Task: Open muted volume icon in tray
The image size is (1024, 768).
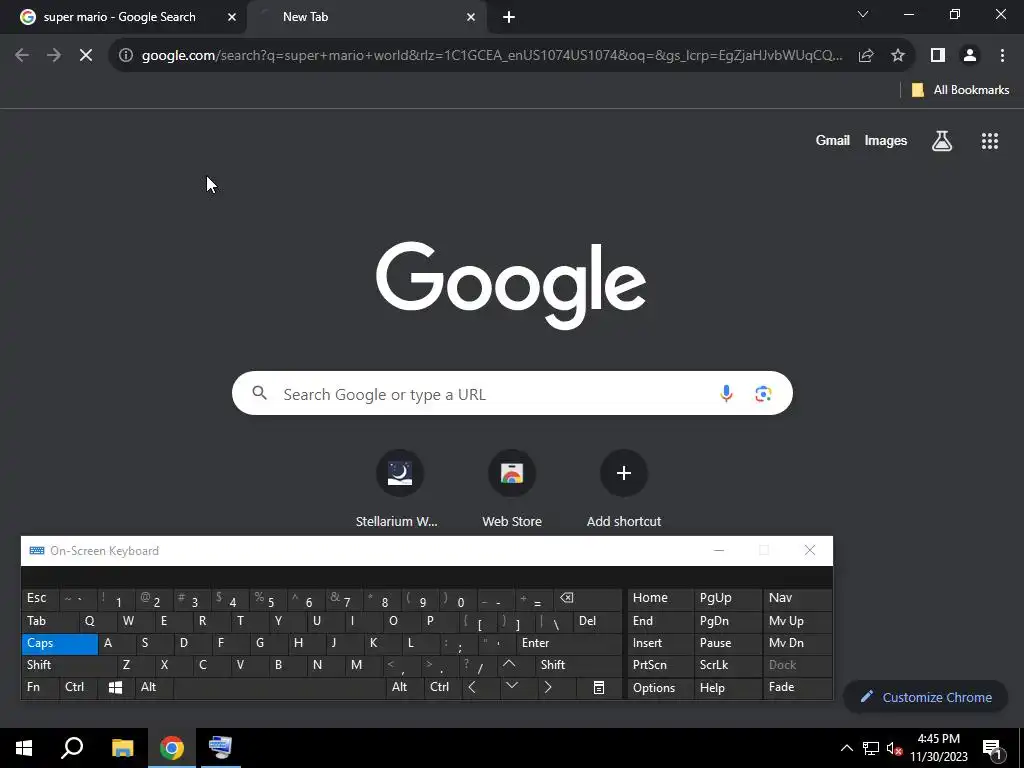Action: 894,748
